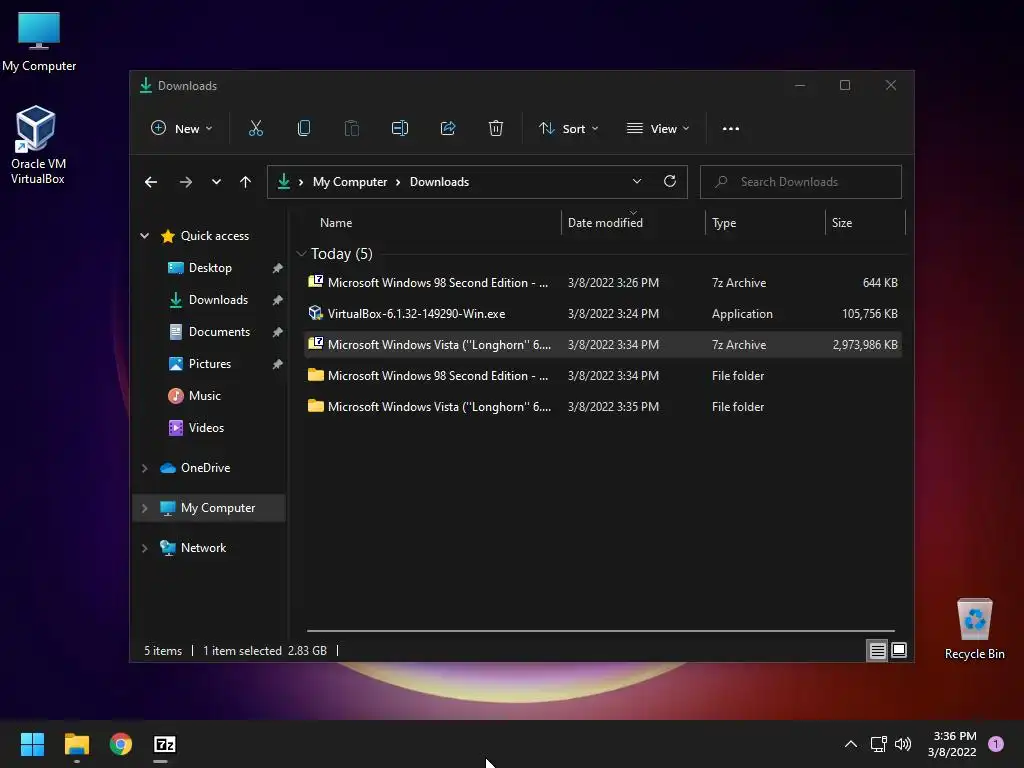Viewport: 1024px width, 768px height.
Task: Collapse the Today (5) group
Action: click(x=301, y=253)
